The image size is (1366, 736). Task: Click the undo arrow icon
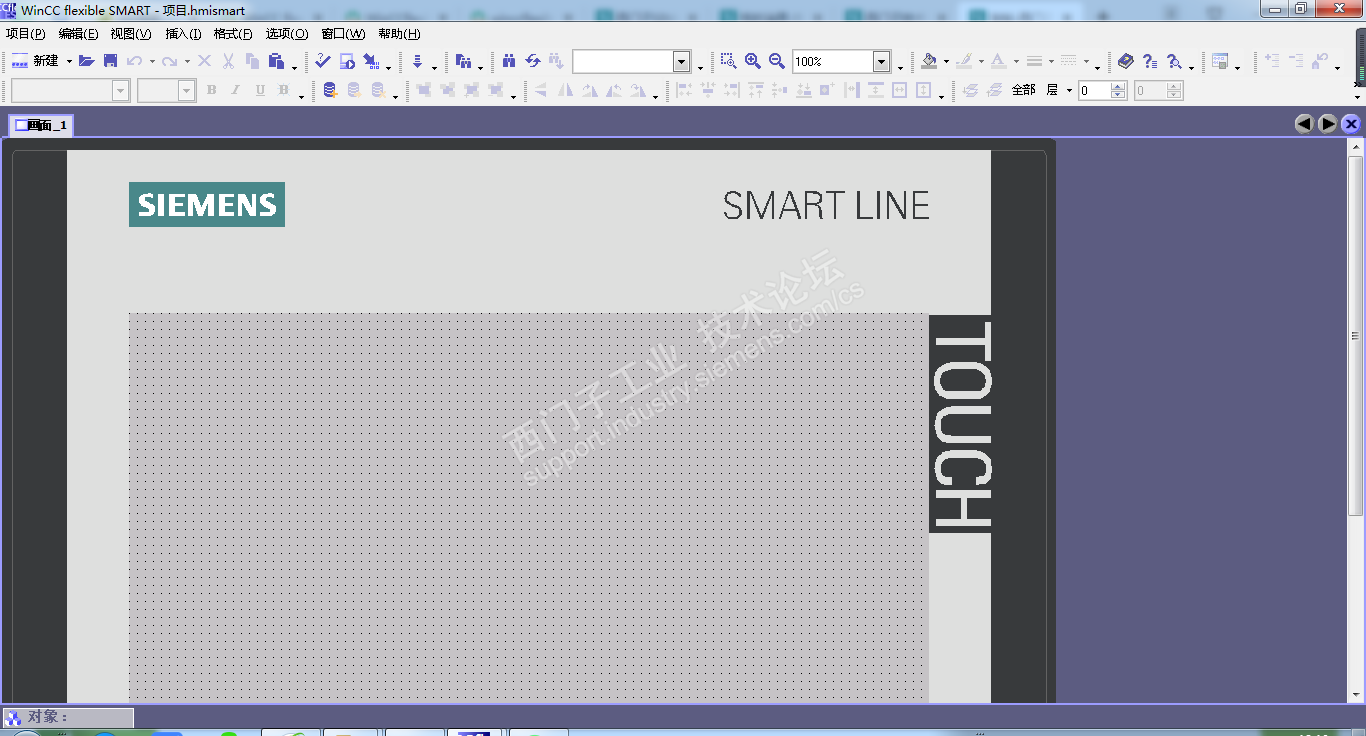[x=134, y=61]
